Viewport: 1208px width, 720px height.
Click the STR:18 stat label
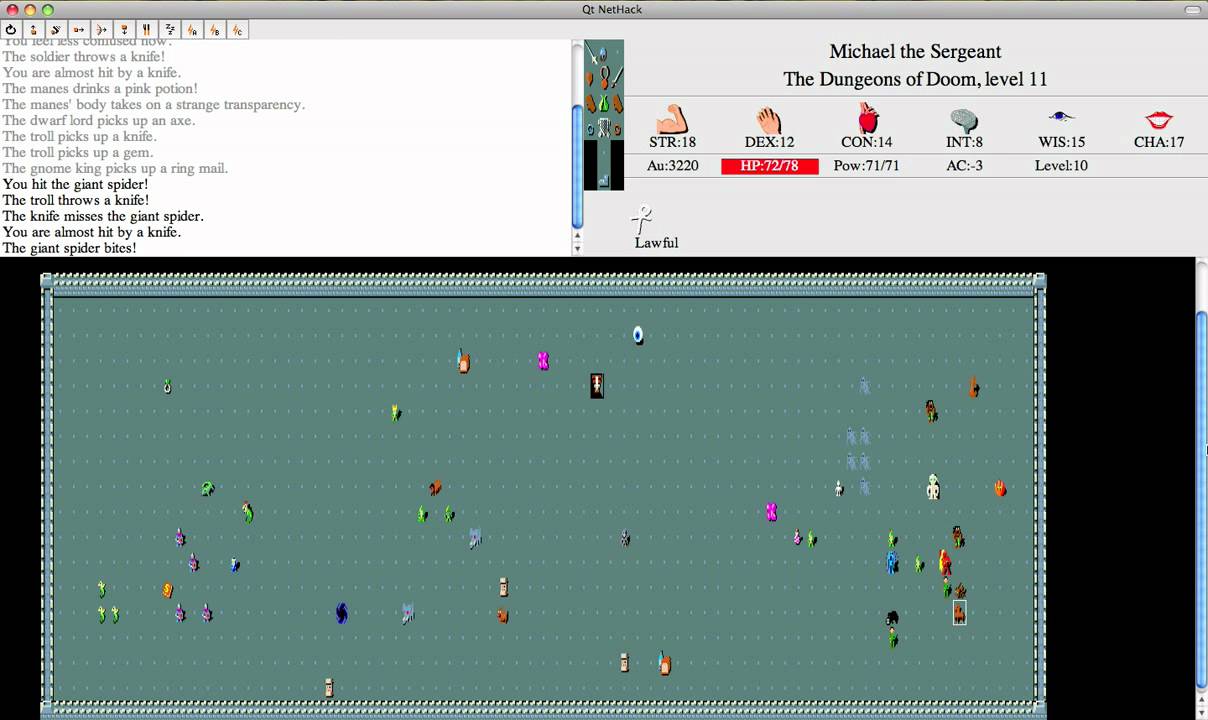click(672, 143)
